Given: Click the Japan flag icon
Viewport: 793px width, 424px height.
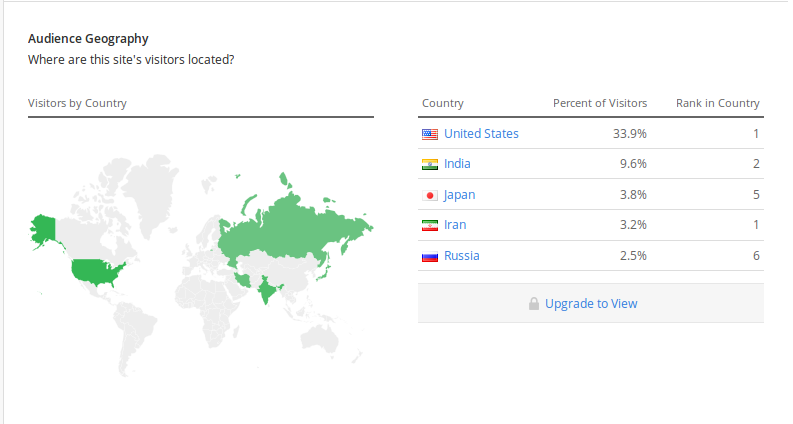Looking at the screenshot, I should 430,195.
